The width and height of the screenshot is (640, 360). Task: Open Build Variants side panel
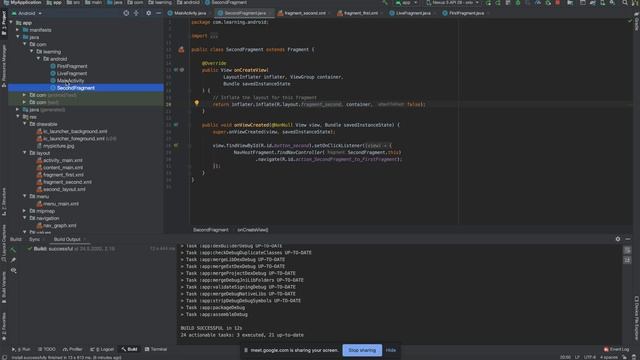tap(4, 286)
